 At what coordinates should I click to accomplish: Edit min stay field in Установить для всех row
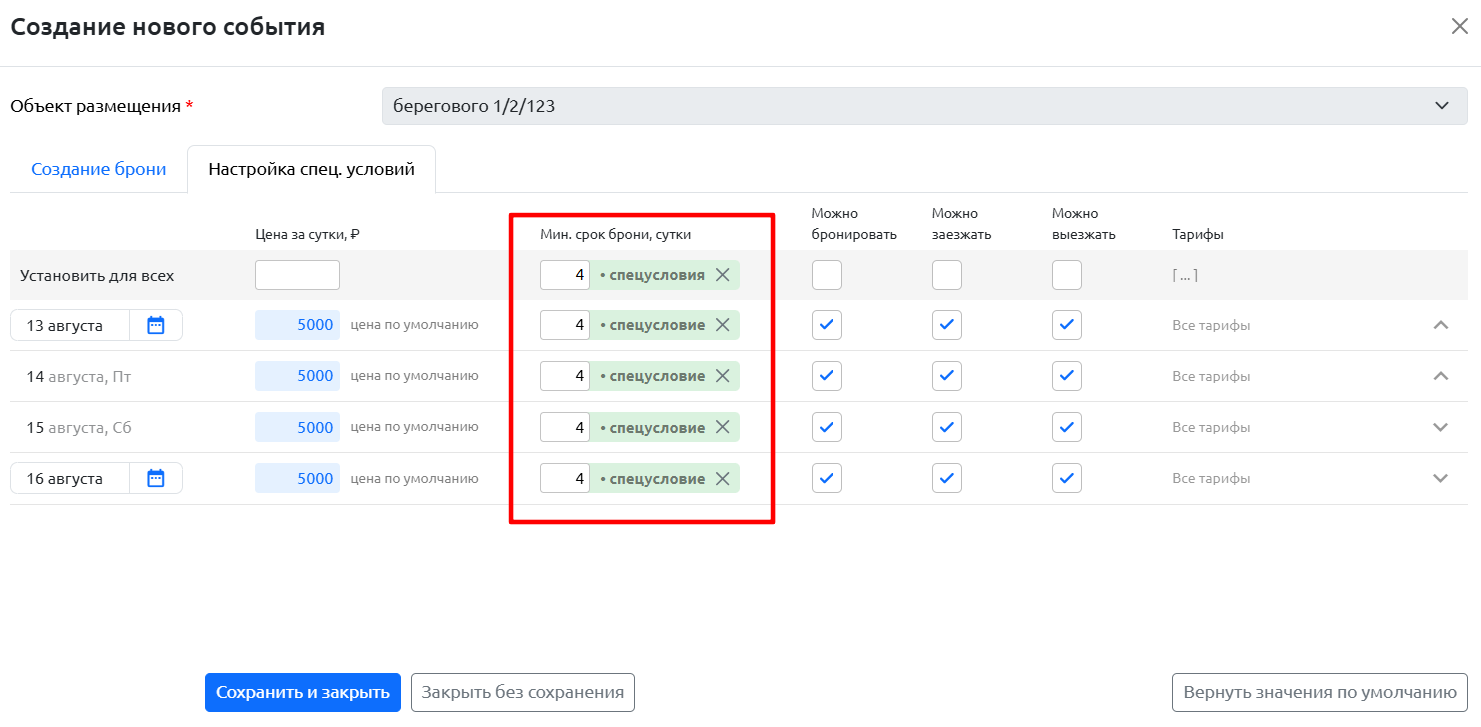565,275
